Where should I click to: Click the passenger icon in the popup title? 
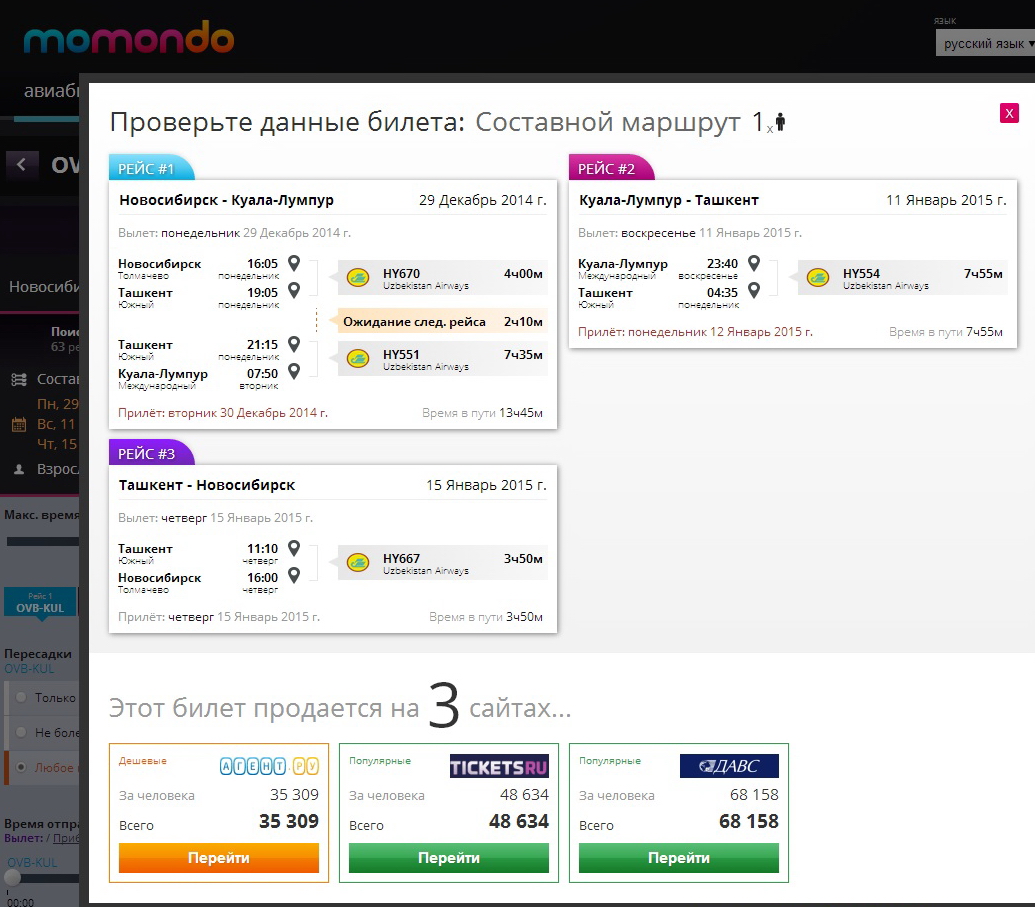click(x=780, y=122)
